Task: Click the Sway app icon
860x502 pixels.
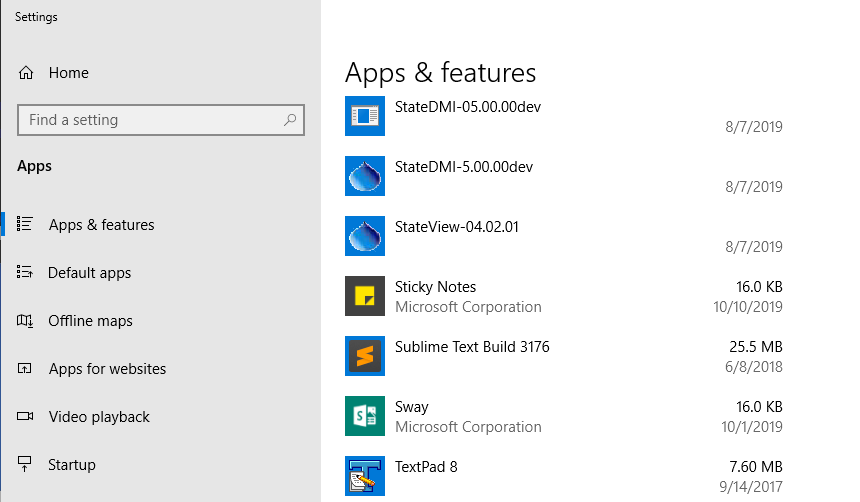Action: pyautogui.click(x=365, y=416)
